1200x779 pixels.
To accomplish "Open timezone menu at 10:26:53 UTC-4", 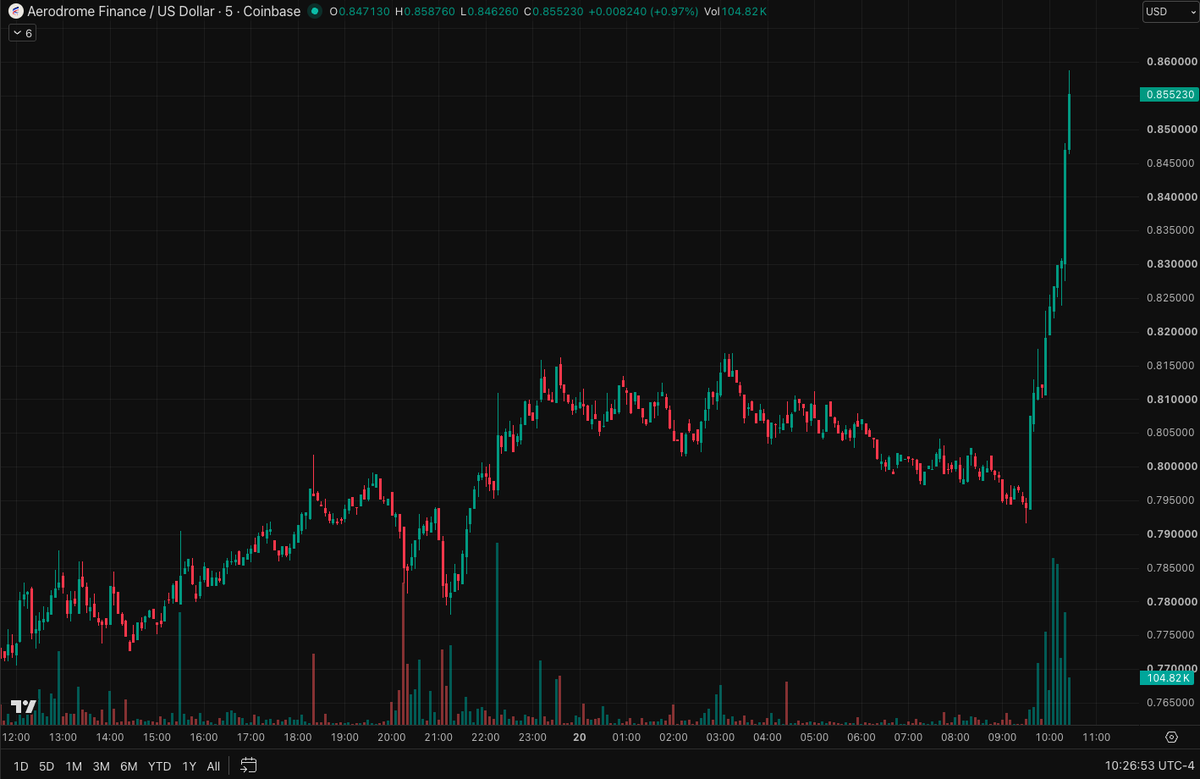I will (x=1149, y=766).
